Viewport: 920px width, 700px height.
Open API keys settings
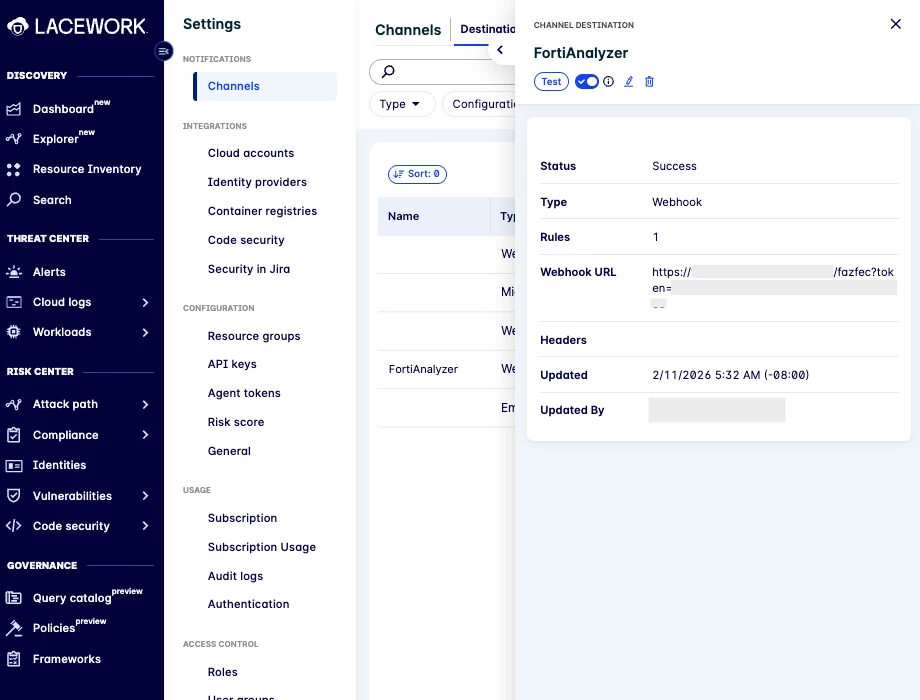tap(232, 364)
